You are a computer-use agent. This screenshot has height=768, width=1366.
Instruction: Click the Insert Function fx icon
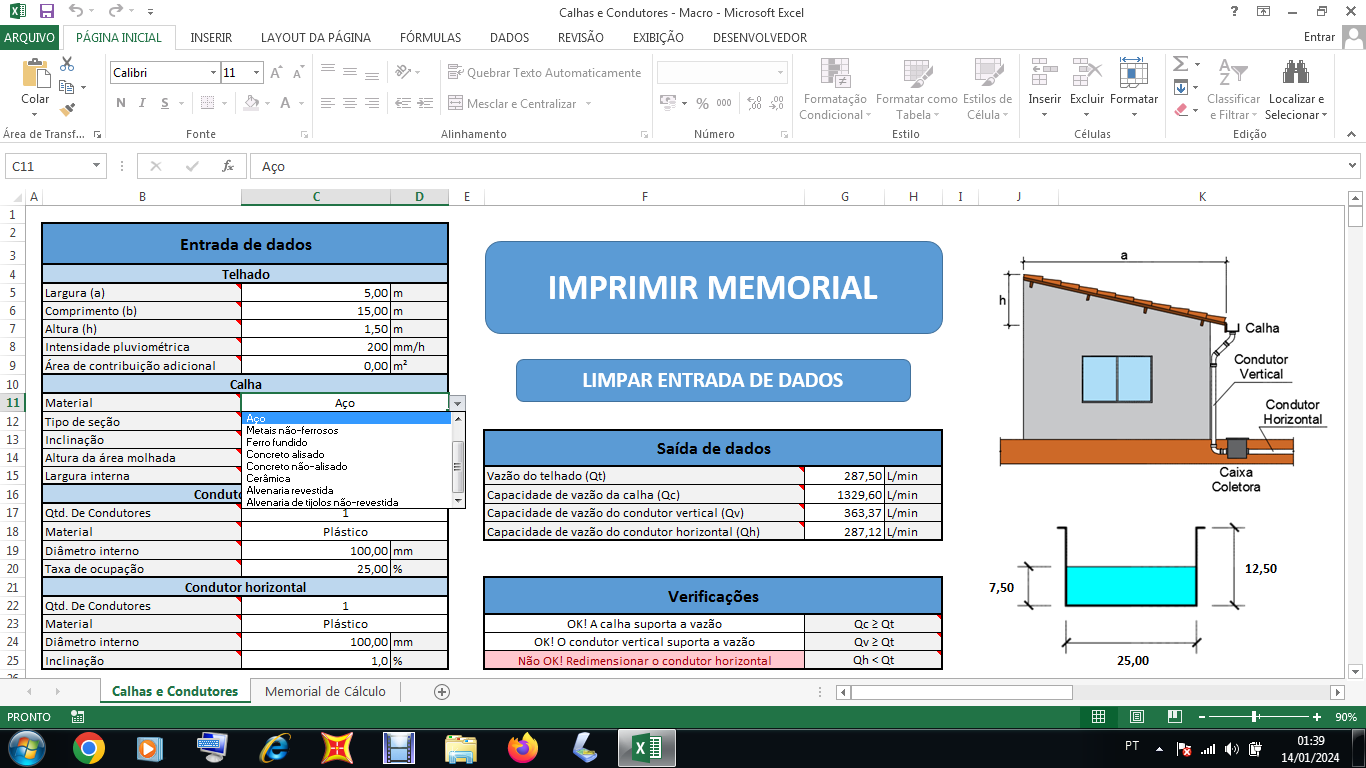pos(228,166)
